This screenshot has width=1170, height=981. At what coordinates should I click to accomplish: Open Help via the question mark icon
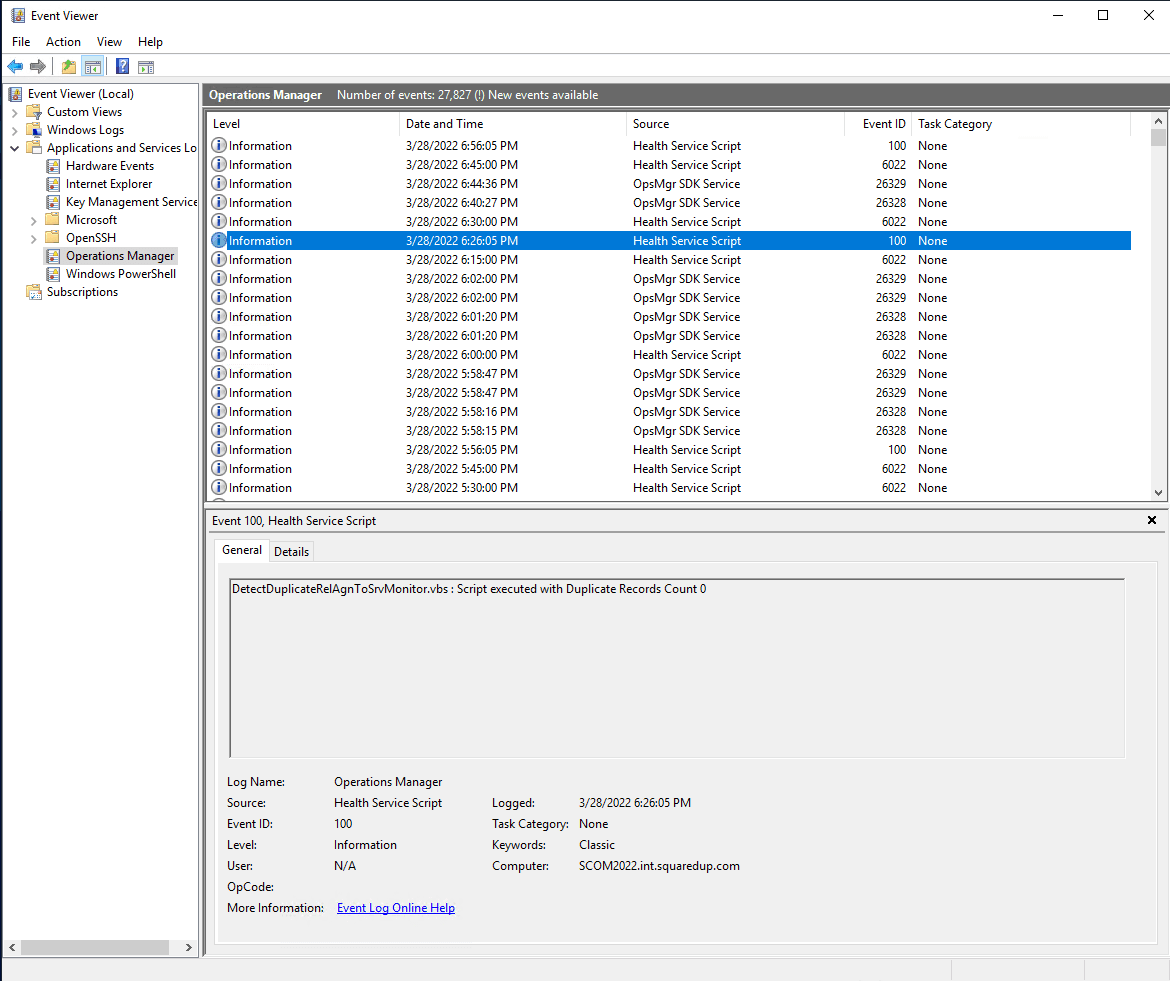coord(122,67)
